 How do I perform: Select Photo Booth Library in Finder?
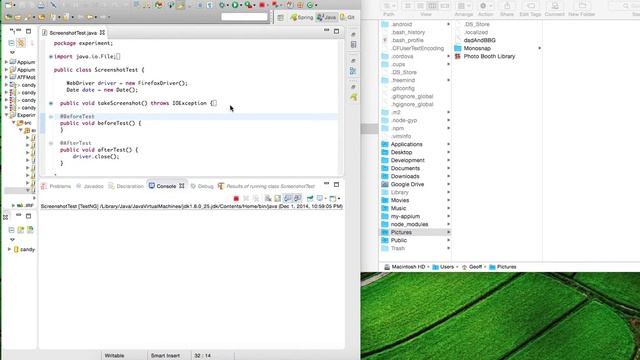[x=498, y=56]
